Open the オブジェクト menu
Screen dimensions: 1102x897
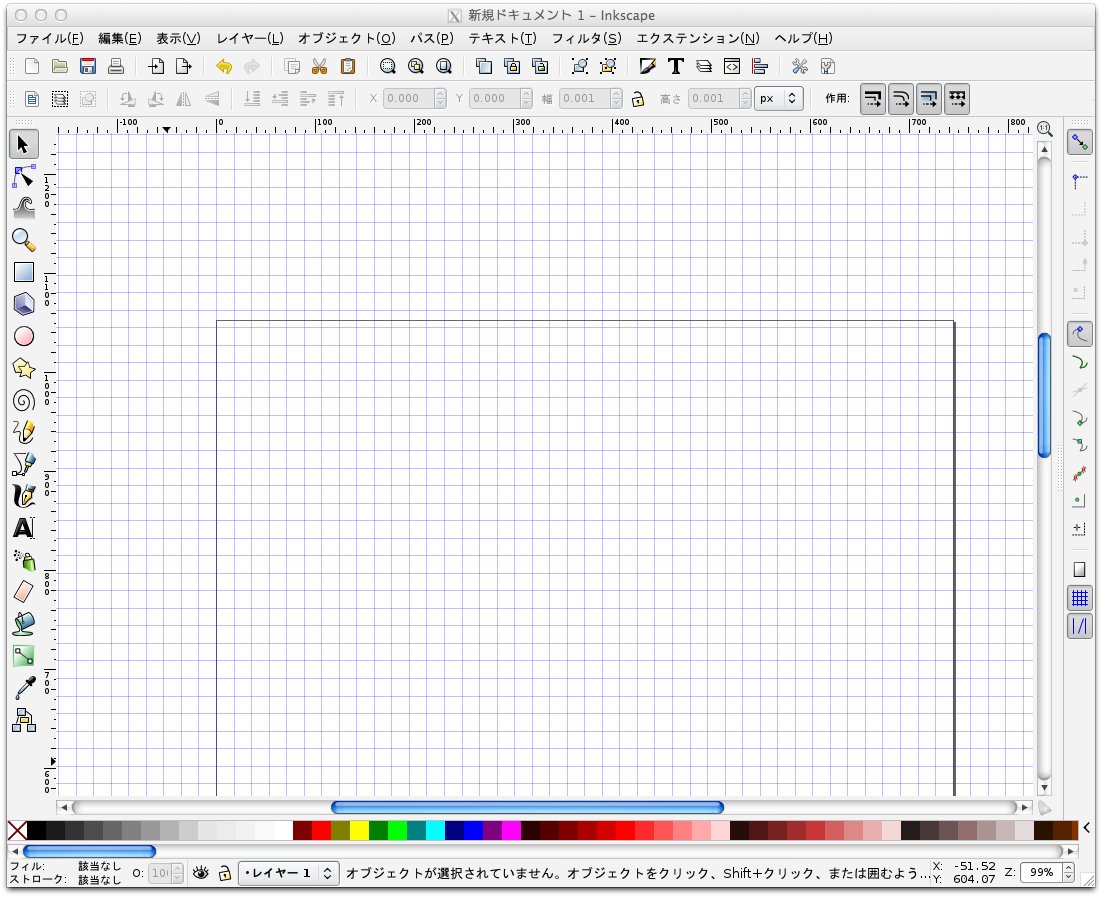pyautogui.click(x=346, y=39)
